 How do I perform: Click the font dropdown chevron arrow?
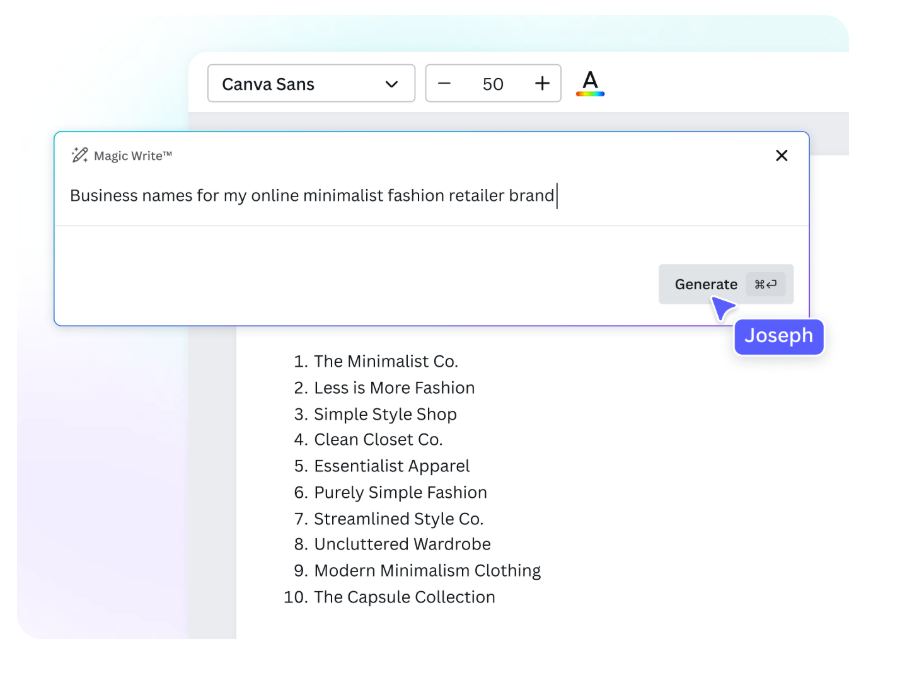click(x=392, y=84)
